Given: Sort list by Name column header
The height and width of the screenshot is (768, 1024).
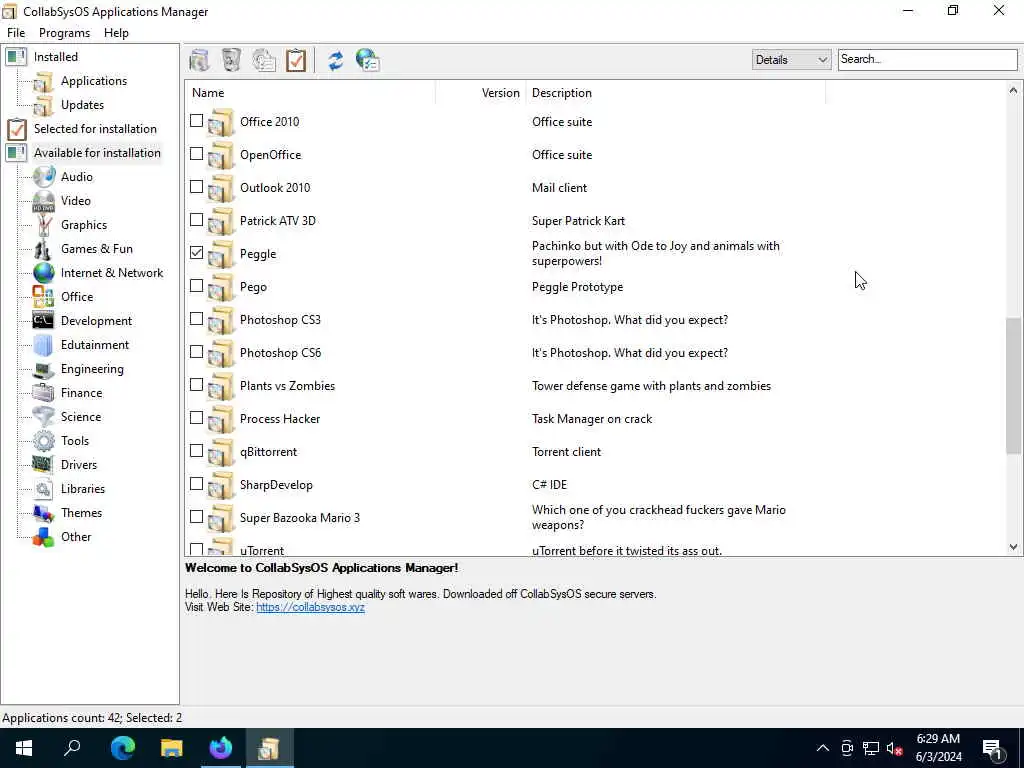Looking at the screenshot, I should (311, 93).
